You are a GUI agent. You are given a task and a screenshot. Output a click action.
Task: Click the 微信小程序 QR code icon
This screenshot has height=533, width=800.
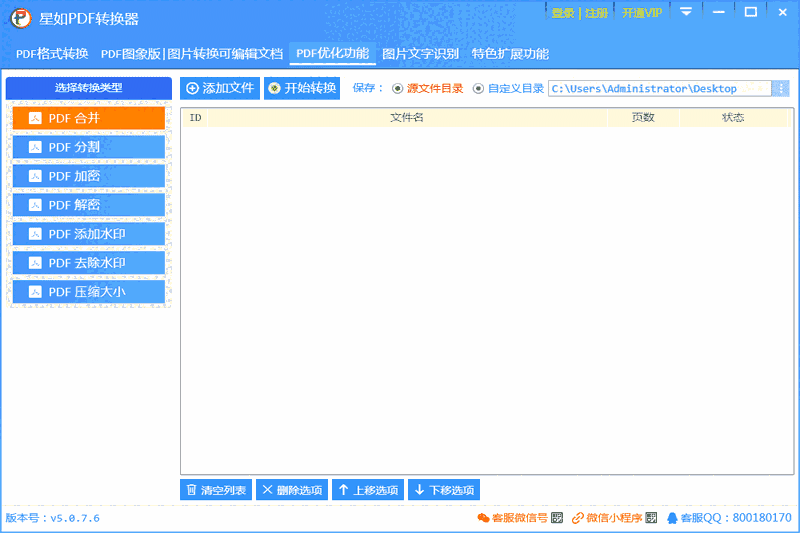point(651,518)
